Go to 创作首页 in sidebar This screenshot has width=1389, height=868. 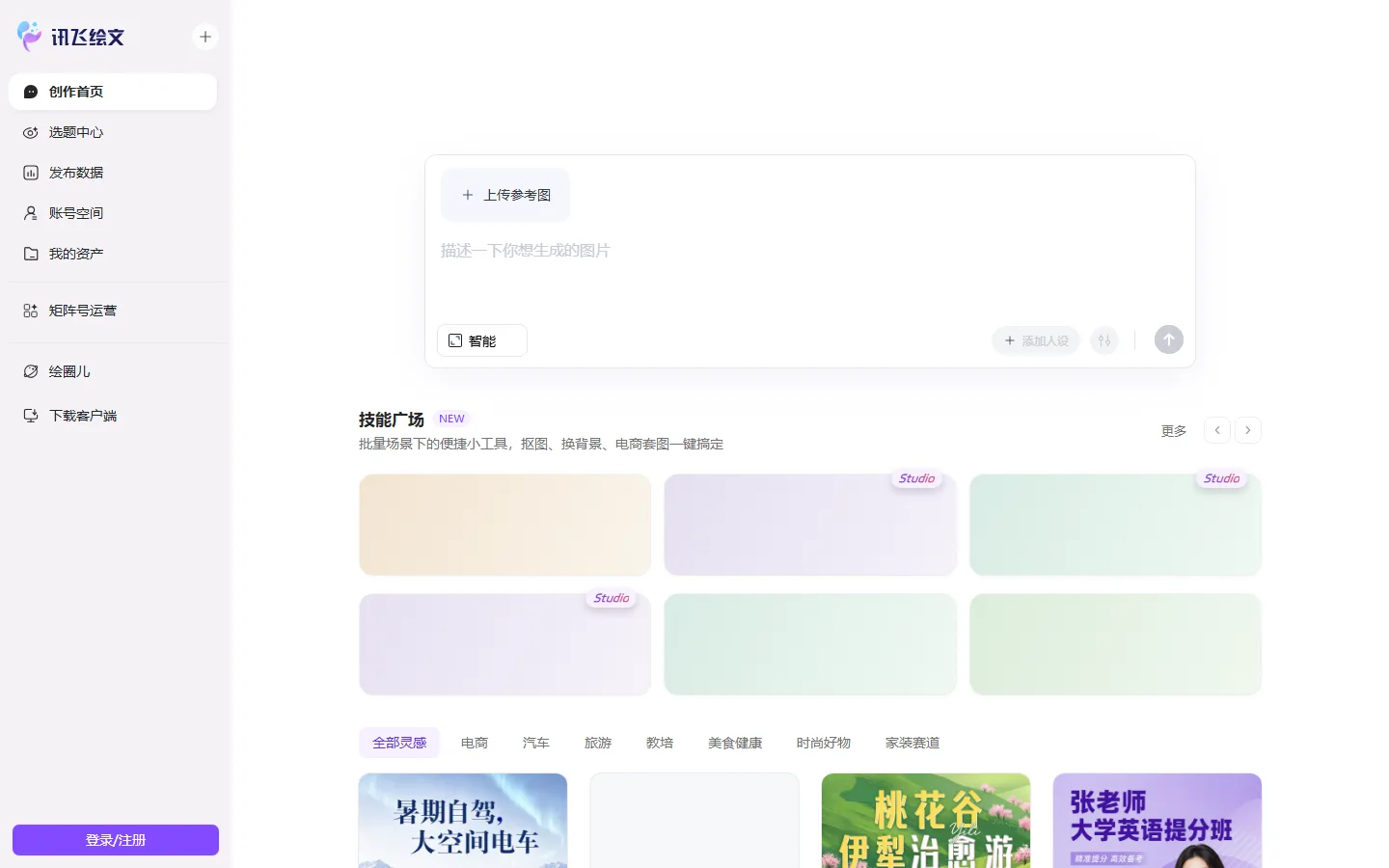point(113,92)
